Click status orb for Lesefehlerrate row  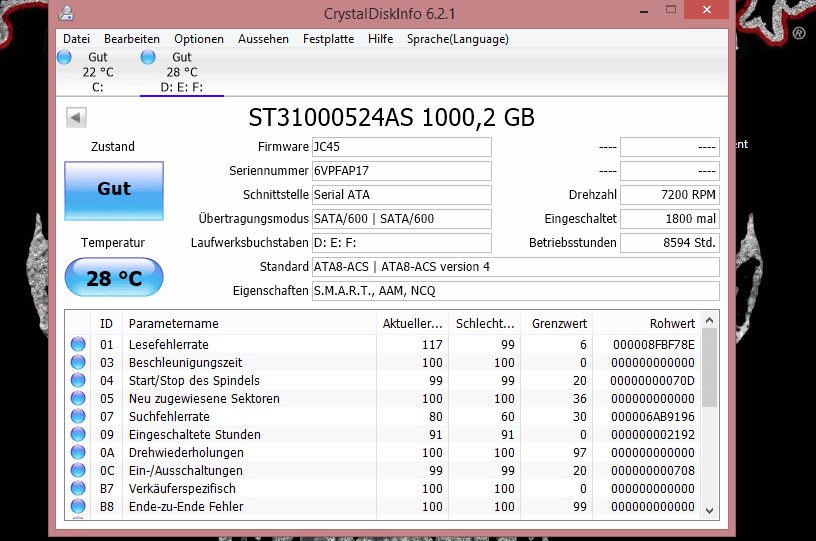pyautogui.click(x=78, y=344)
